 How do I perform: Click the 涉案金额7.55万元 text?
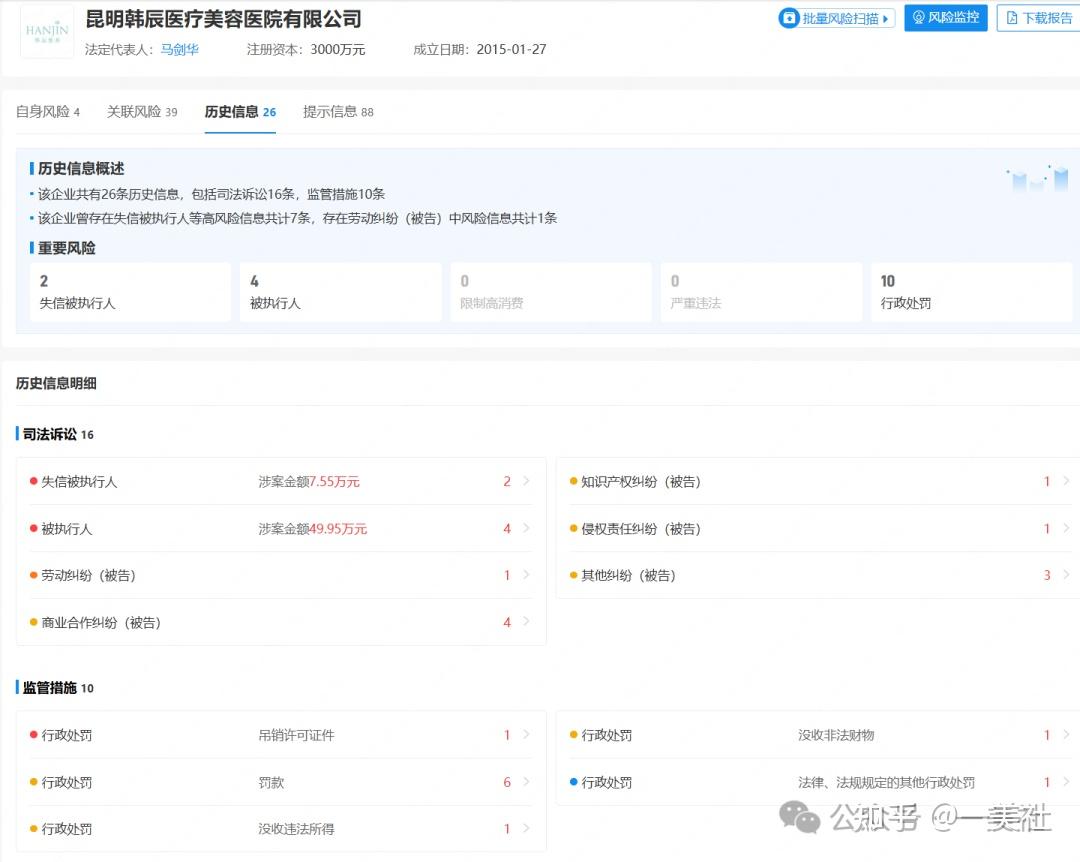(x=309, y=482)
